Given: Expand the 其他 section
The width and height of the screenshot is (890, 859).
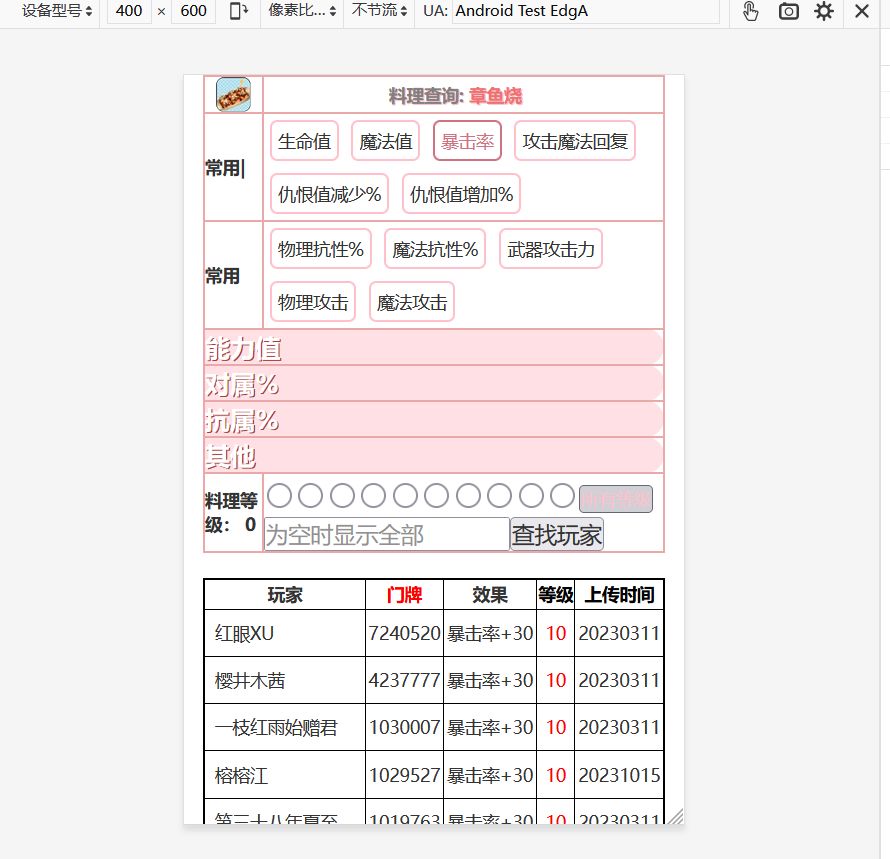Looking at the screenshot, I should tap(434, 455).
